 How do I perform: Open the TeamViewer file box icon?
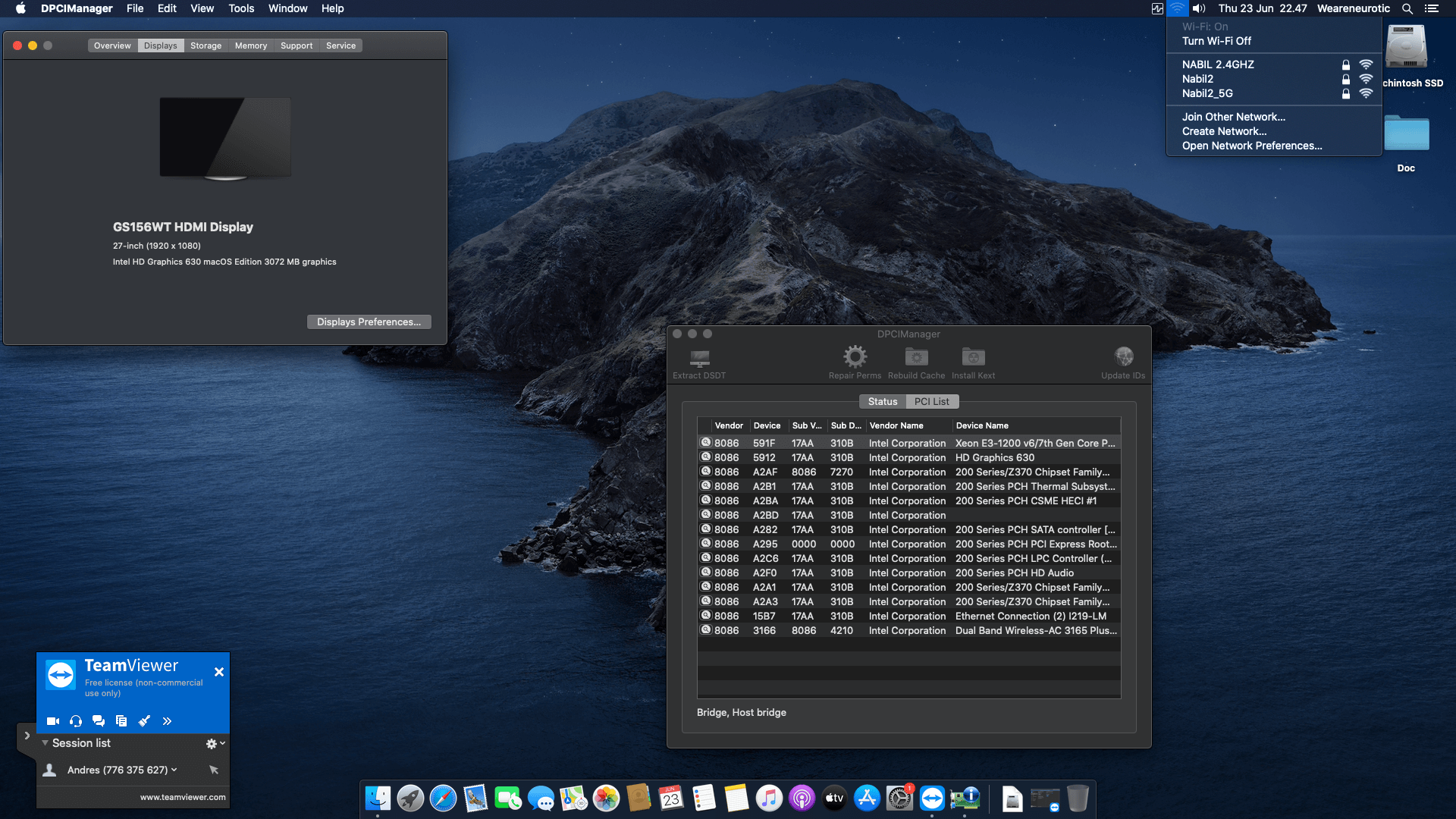pos(121,720)
